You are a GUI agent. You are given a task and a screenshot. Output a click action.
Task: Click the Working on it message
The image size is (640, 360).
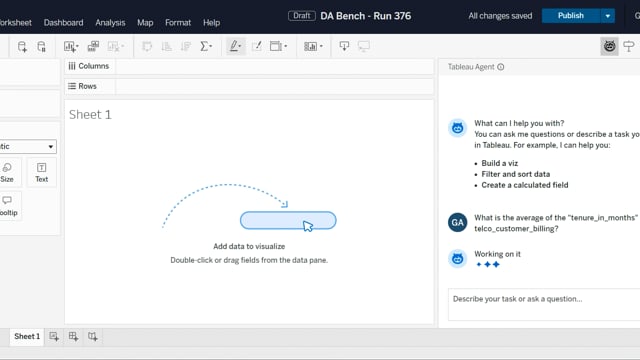[x=497, y=254]
